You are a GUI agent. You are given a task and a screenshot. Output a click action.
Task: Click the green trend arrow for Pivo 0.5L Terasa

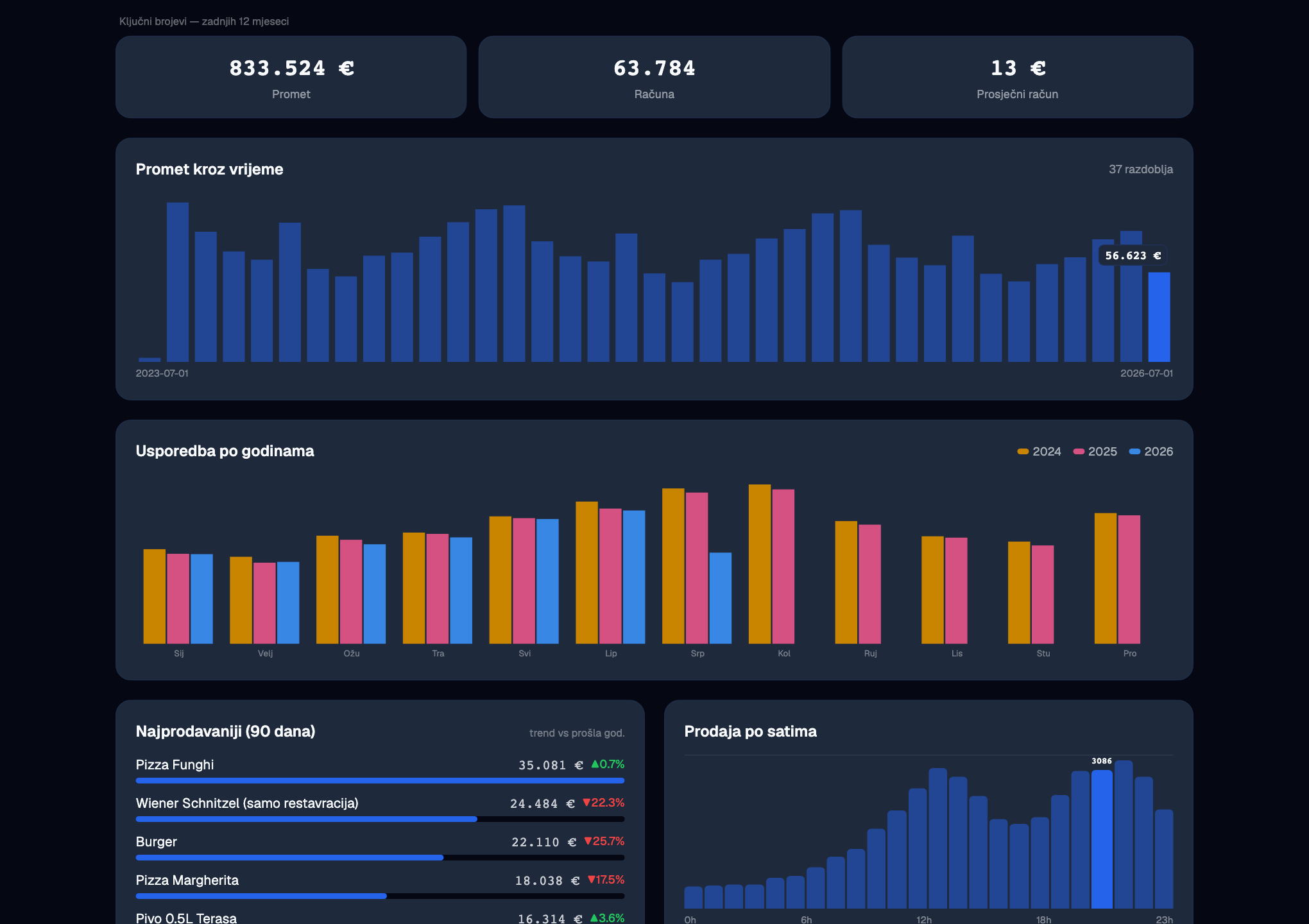pos(594,918)
